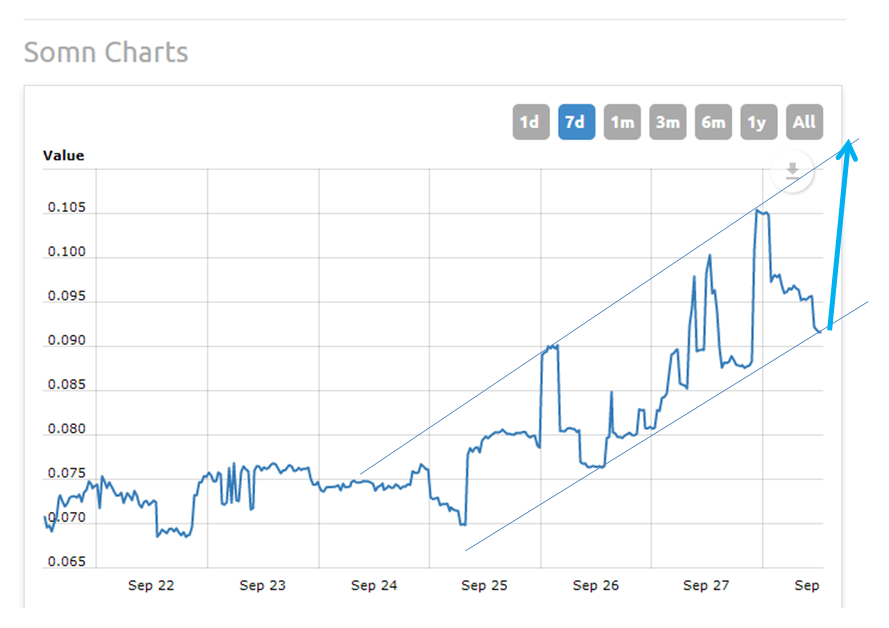Screen dimensions: 889x628
Task: Display All-time chart data
Action: pos(804,122)
